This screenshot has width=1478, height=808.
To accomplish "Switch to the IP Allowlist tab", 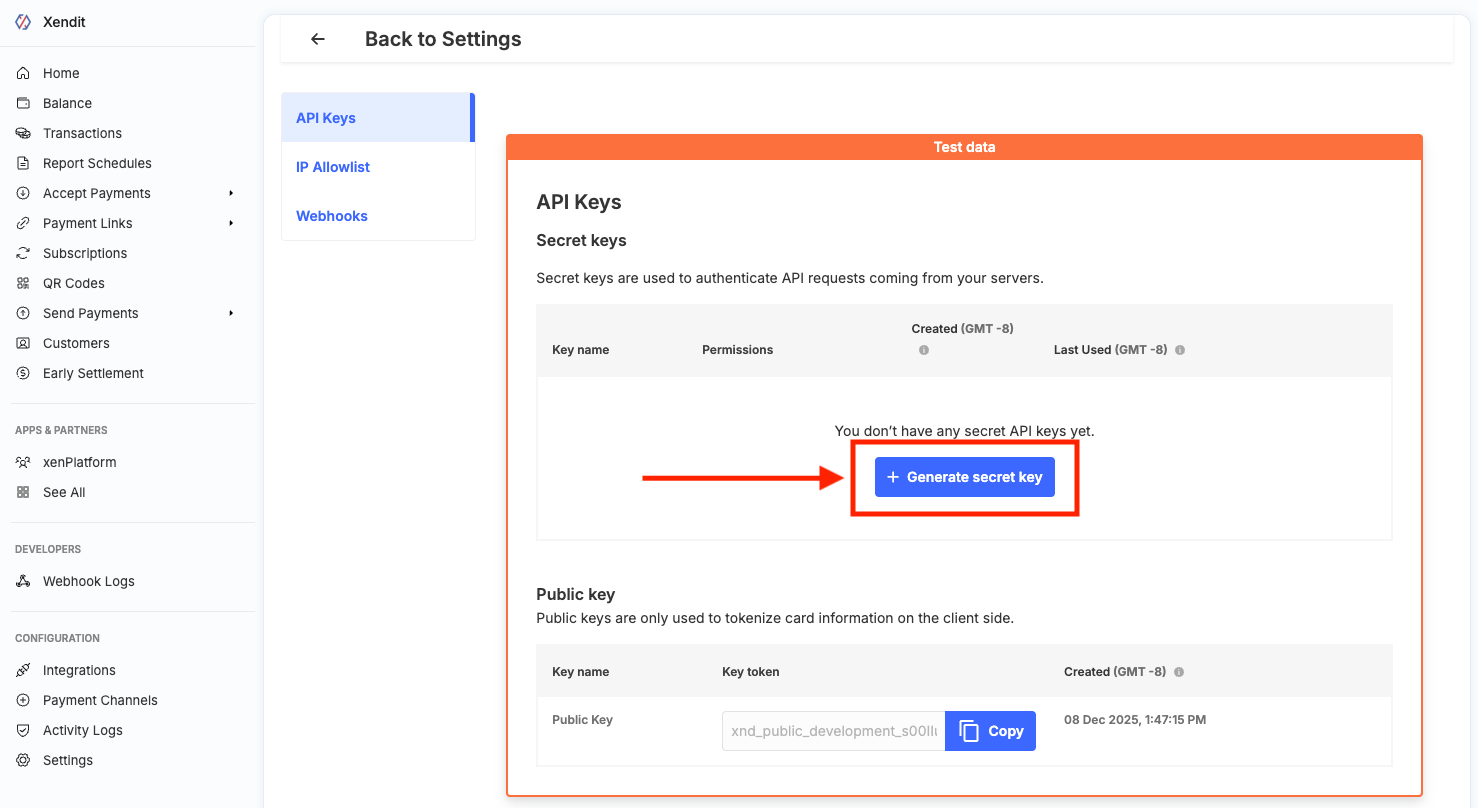I will (x=378, y=167).
